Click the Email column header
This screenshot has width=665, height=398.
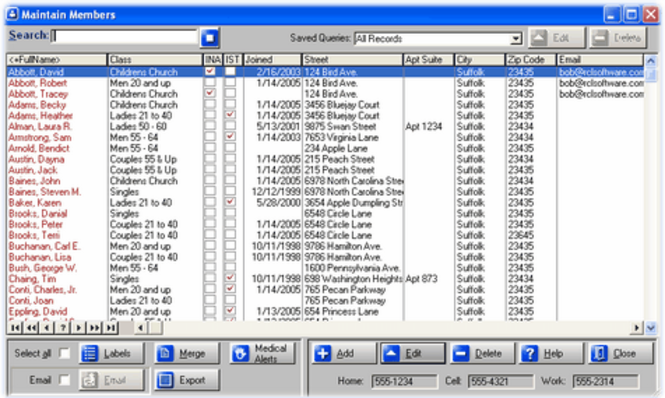coord(600,60)
